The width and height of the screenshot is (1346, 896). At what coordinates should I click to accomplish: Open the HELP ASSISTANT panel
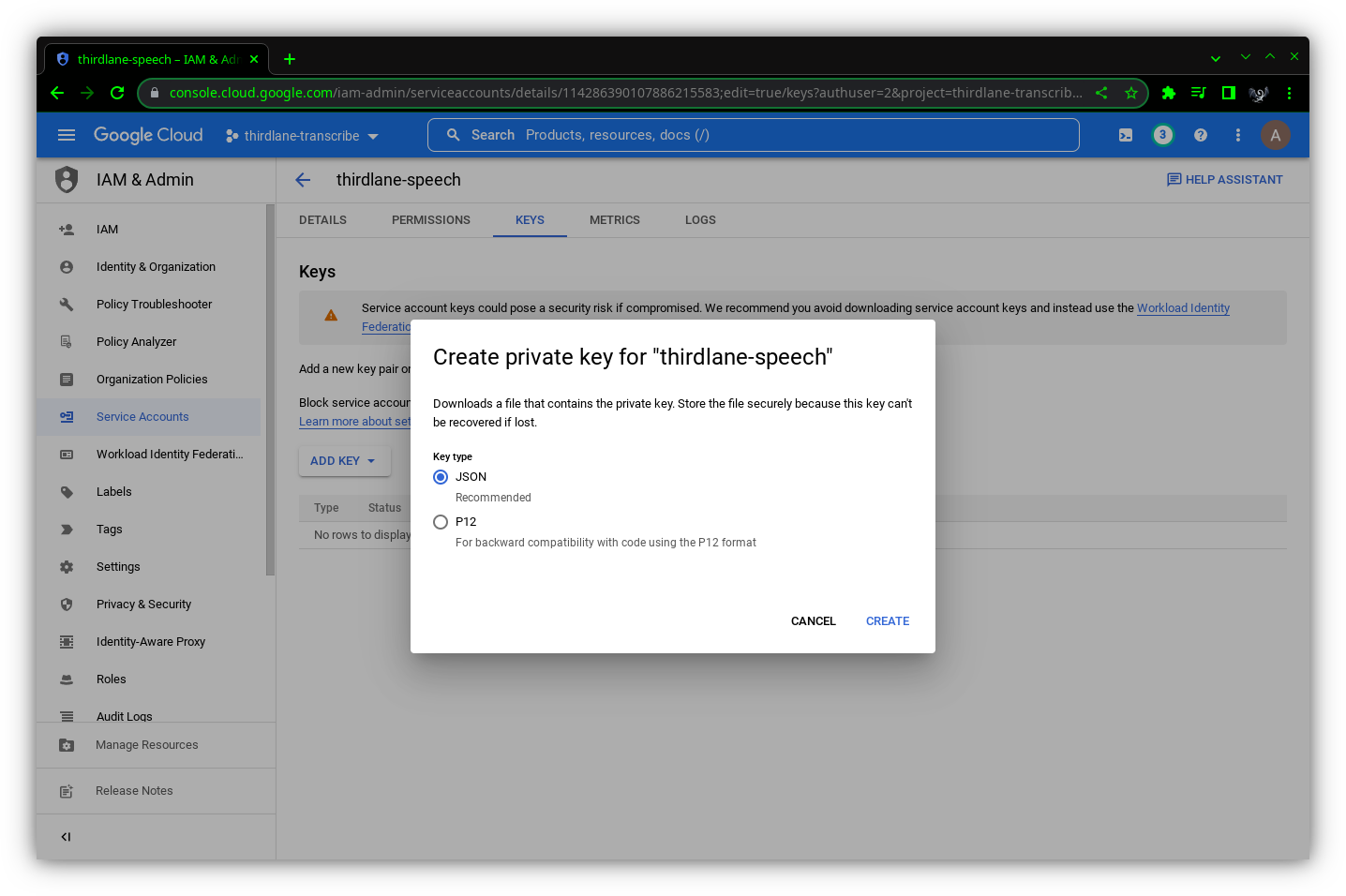pyautogui.click(x=1224, y=180)
